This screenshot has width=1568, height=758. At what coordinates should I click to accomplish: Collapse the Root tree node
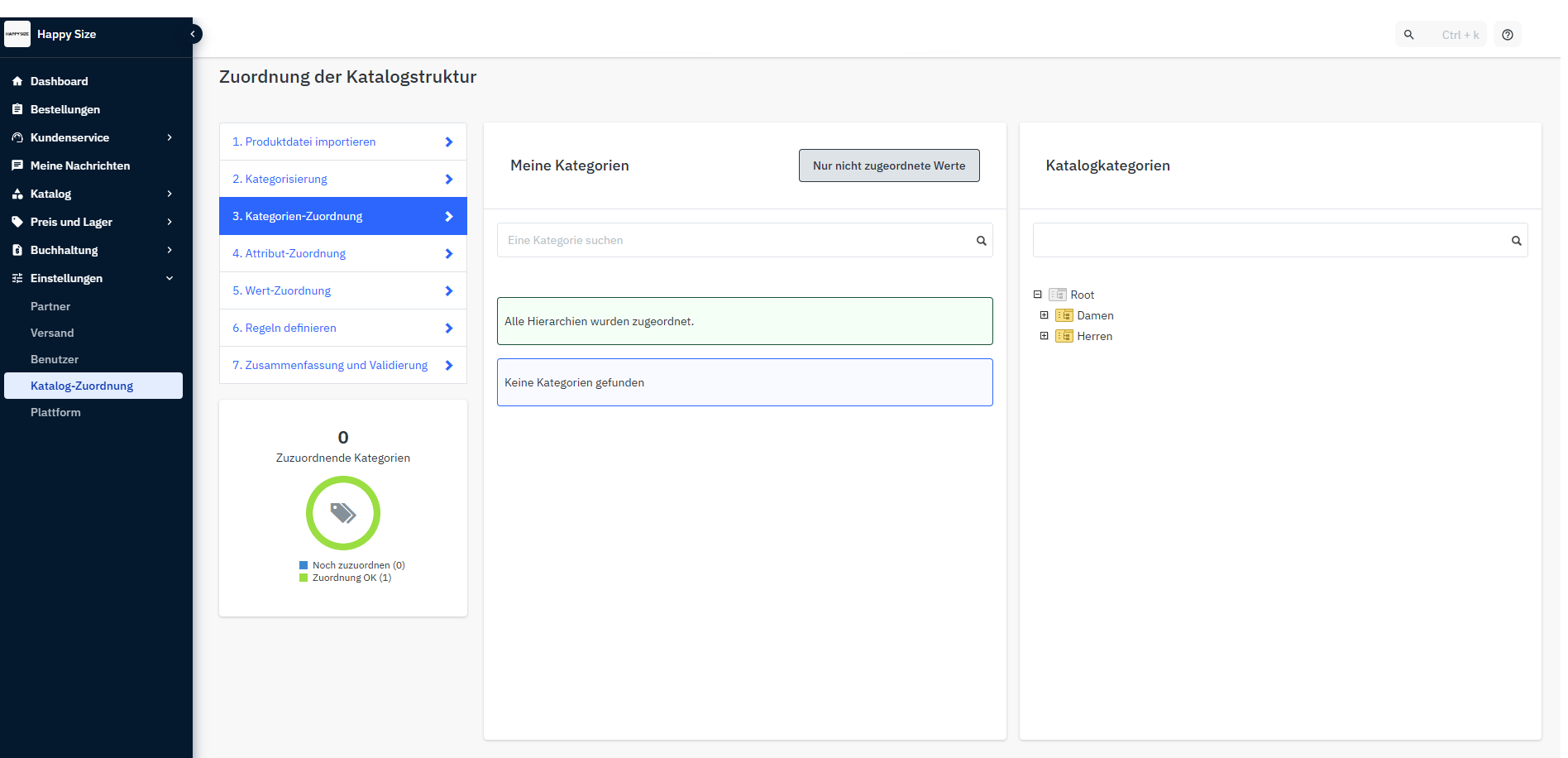point(1037,295)
